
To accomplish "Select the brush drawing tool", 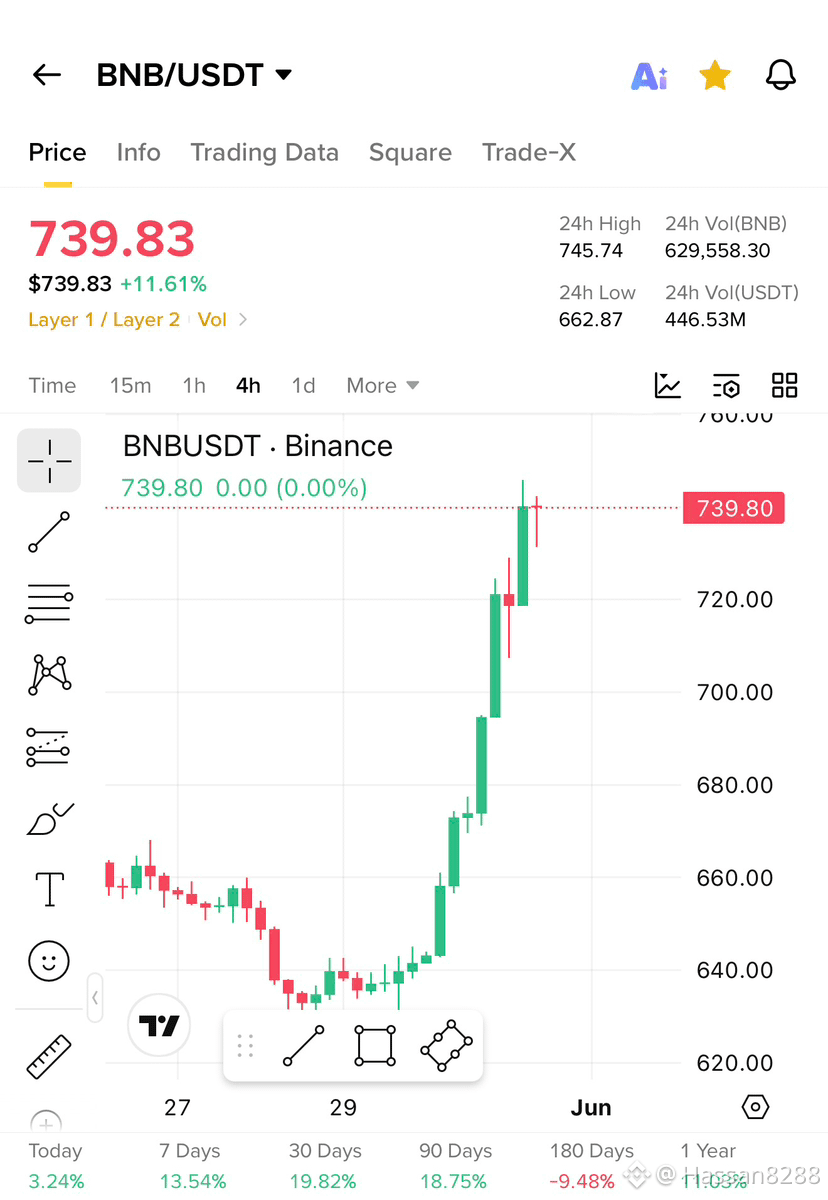I will click(49, 819).
